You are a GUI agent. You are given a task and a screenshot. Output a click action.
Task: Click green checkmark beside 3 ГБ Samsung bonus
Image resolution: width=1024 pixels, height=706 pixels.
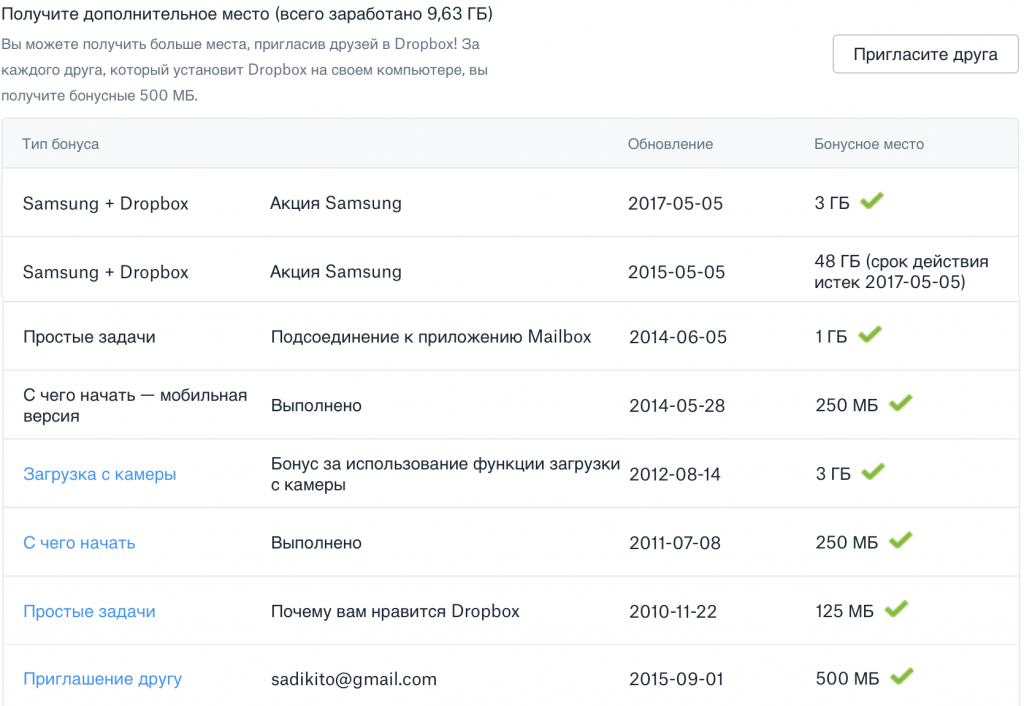pos(872,202)
